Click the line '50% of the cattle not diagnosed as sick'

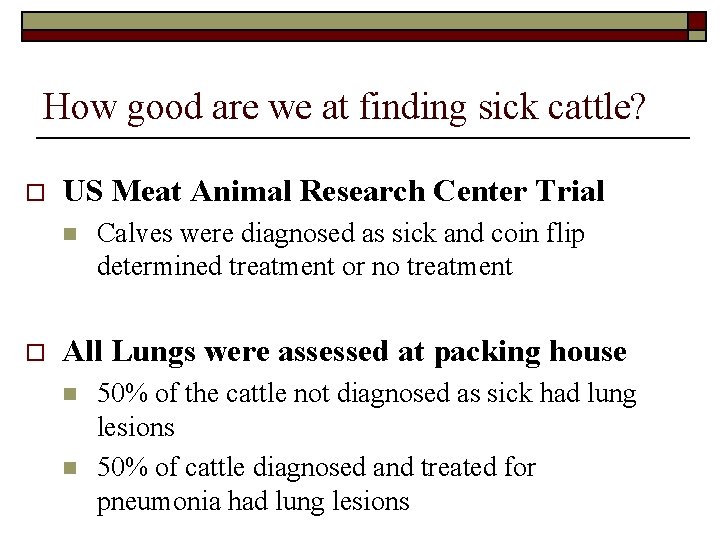[366, 394]
